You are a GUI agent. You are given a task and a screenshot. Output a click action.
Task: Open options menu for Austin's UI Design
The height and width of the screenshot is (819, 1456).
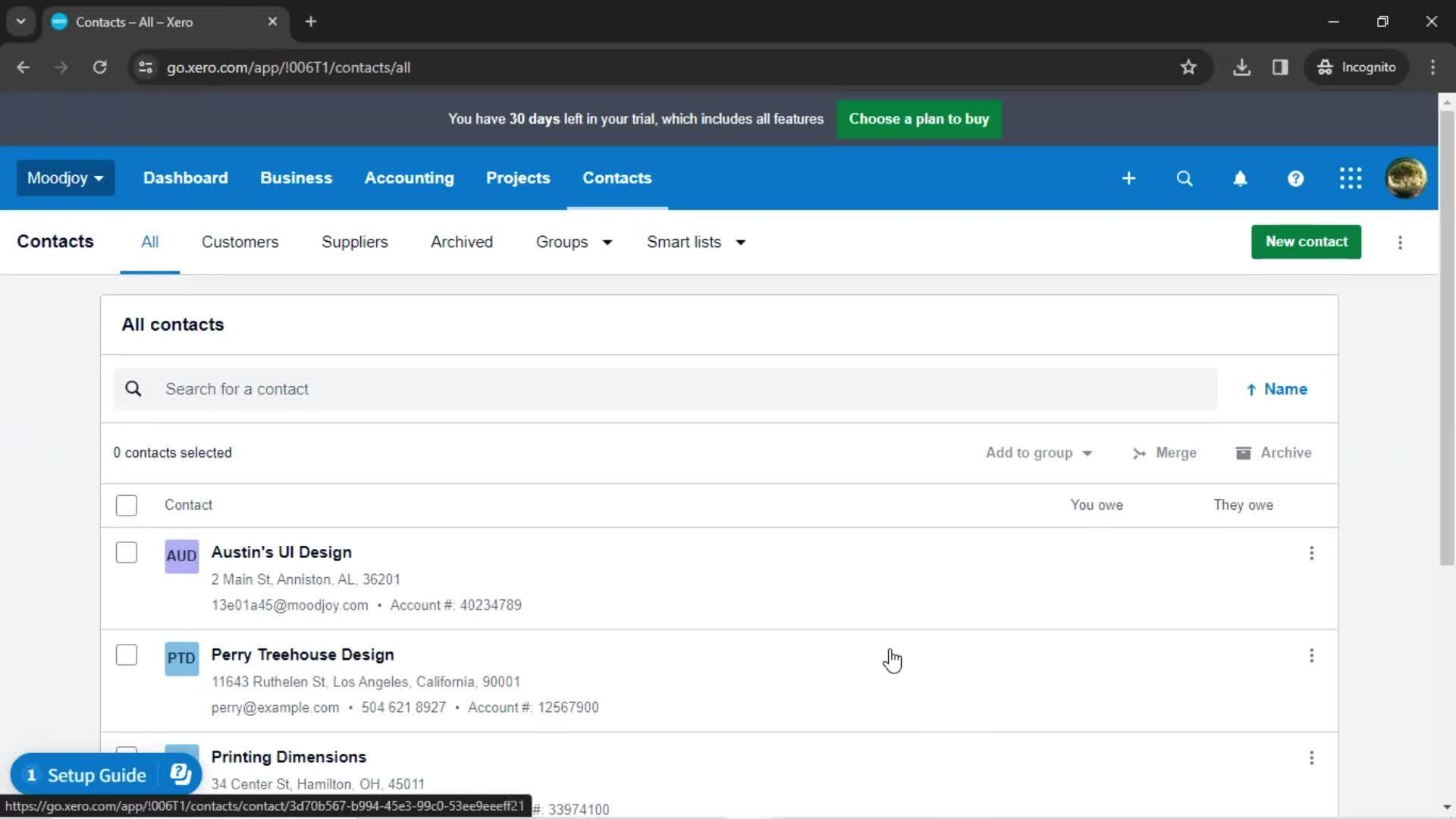coord(1311,553)
